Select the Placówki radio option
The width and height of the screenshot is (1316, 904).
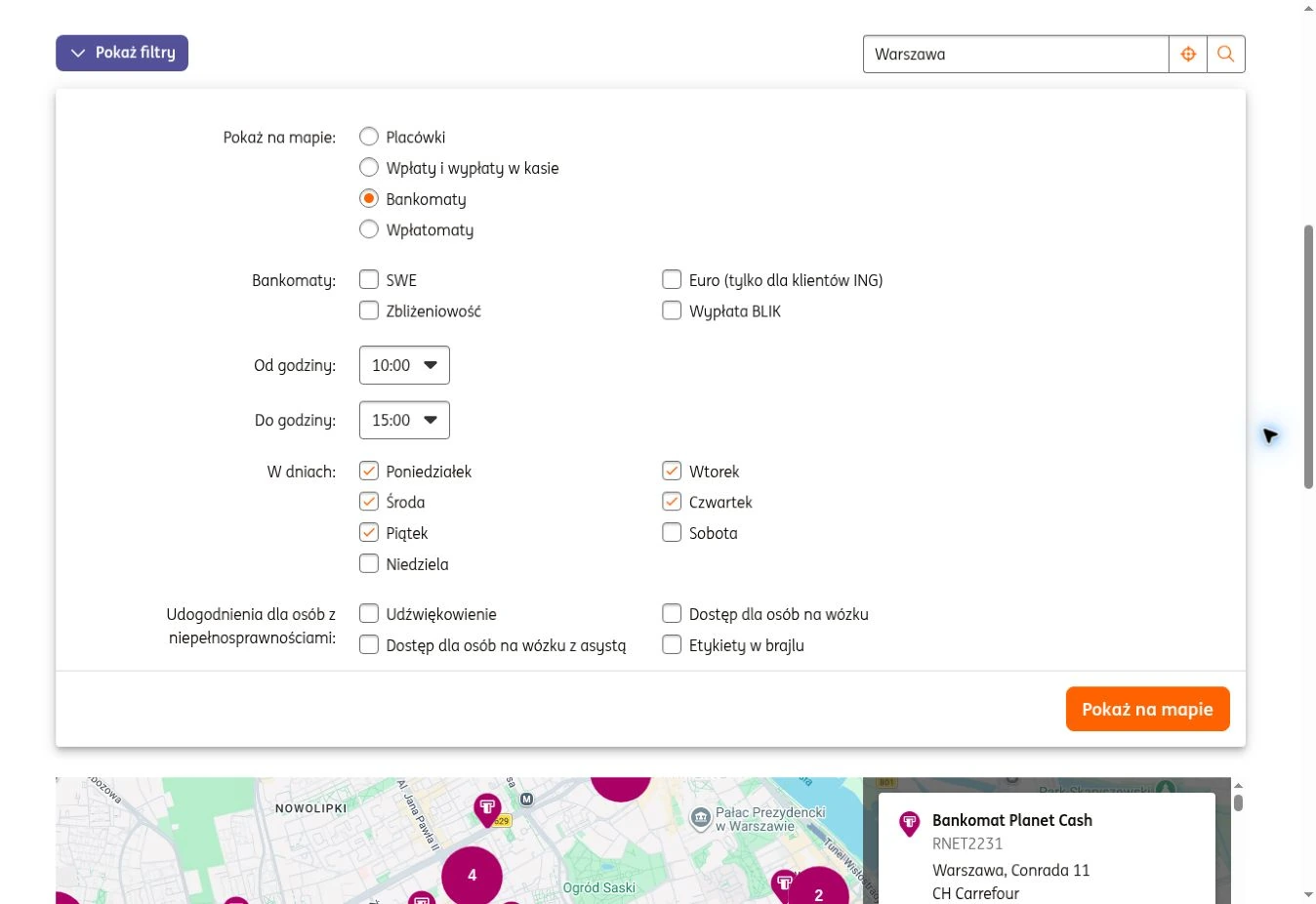coord(369,137)
